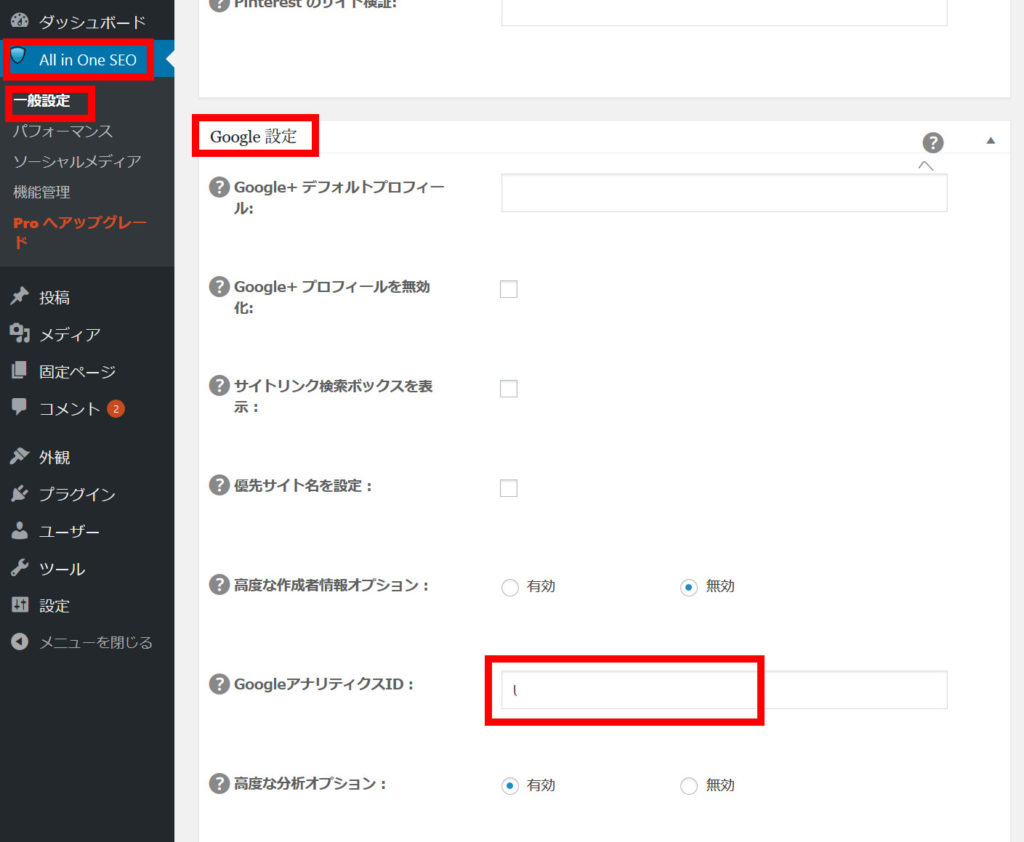This screenshot has width=1024, height=842.
Task: Open help for 高度な作成者情報オプション
Action: 219,585
